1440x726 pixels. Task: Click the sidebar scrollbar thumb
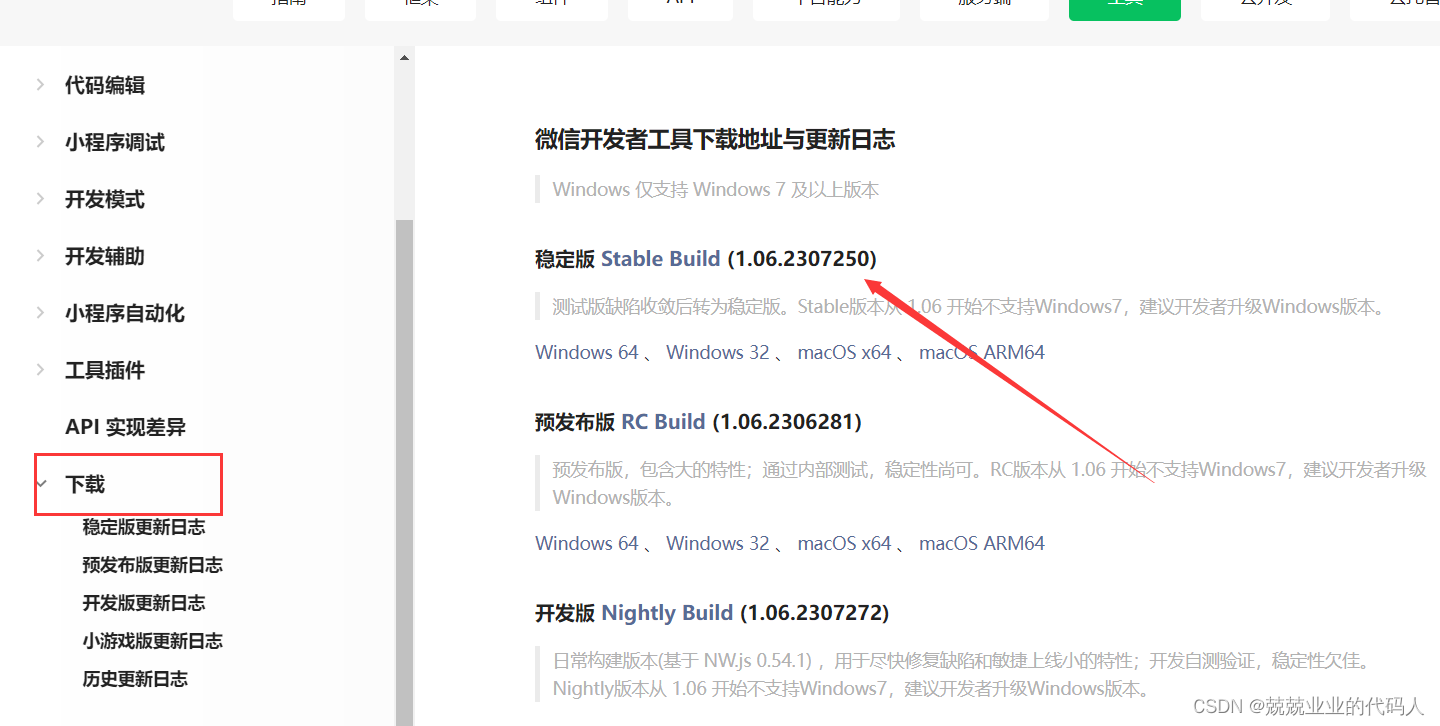(404, 472)
